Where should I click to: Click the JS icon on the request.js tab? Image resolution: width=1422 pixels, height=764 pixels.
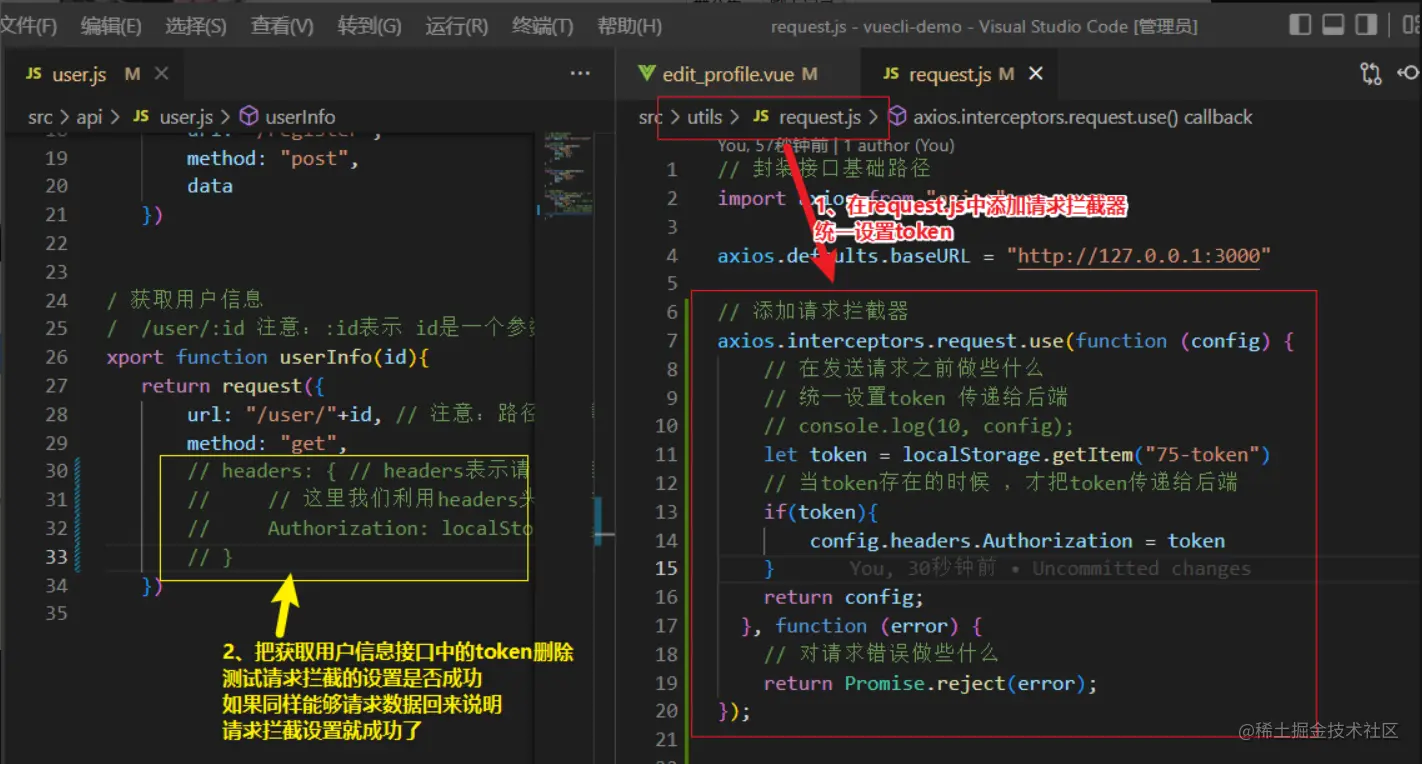point(891,74)
